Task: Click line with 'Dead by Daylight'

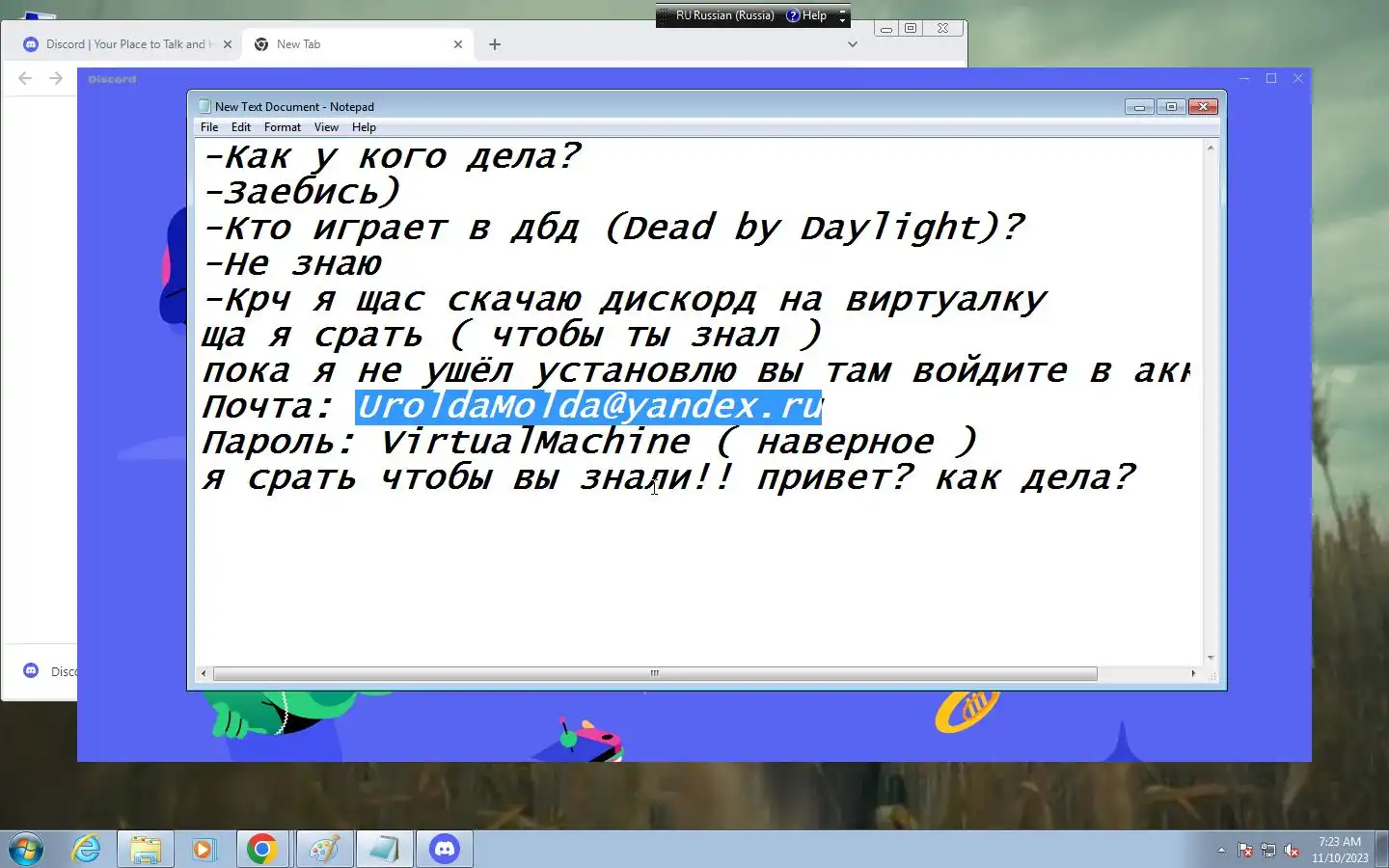Action: (x=613, y=228)
